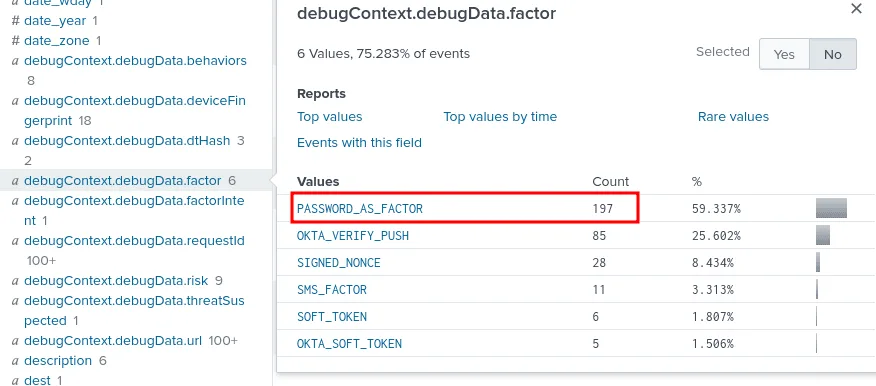
Task: Open the date_zone field
Action: click(x=56, y=41)
